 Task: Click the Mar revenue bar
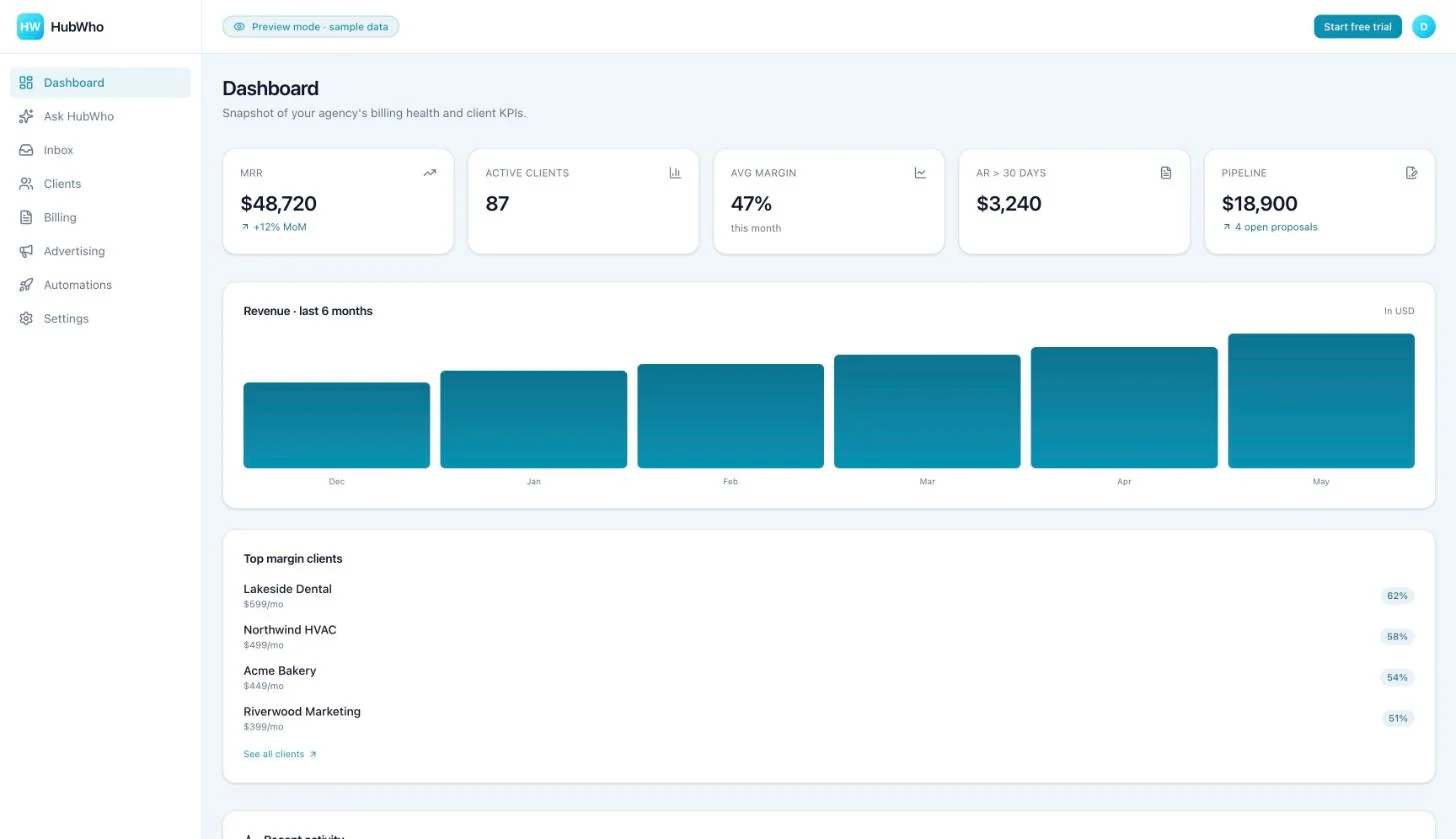coord(927,411)
